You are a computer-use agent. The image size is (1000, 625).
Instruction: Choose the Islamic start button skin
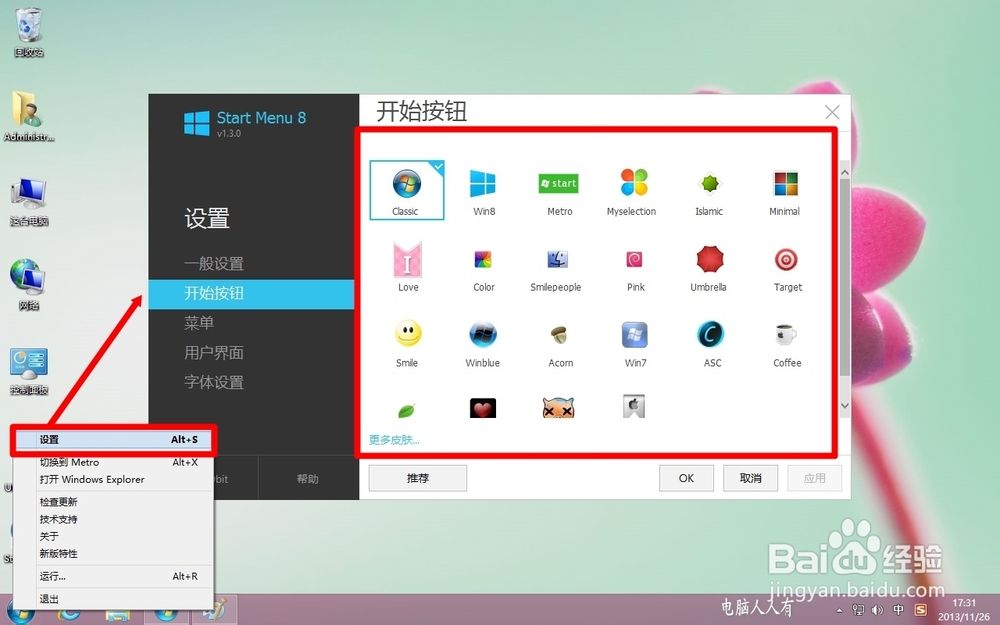point(709,191)
